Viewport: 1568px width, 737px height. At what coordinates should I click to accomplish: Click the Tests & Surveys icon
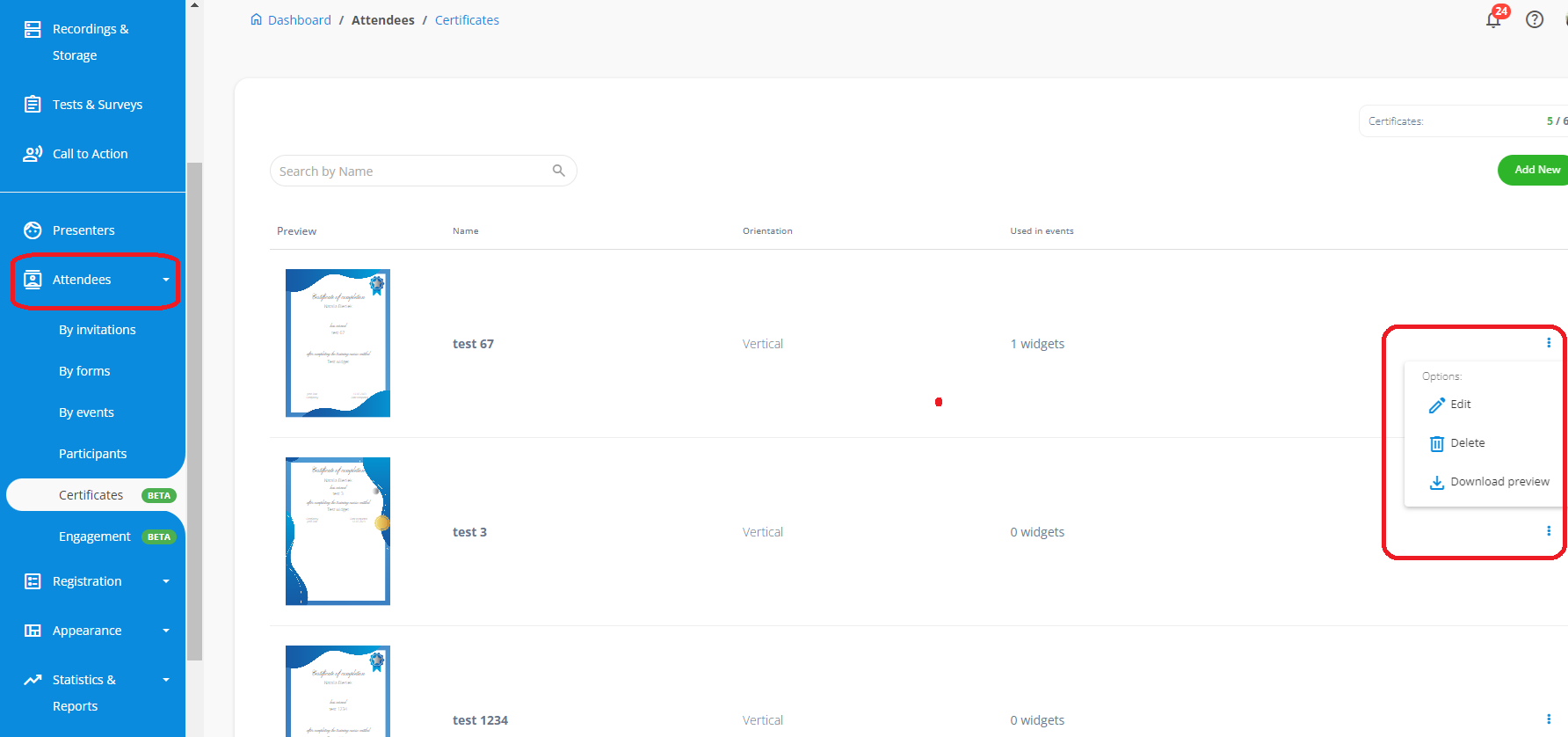(x=33, y=105)
